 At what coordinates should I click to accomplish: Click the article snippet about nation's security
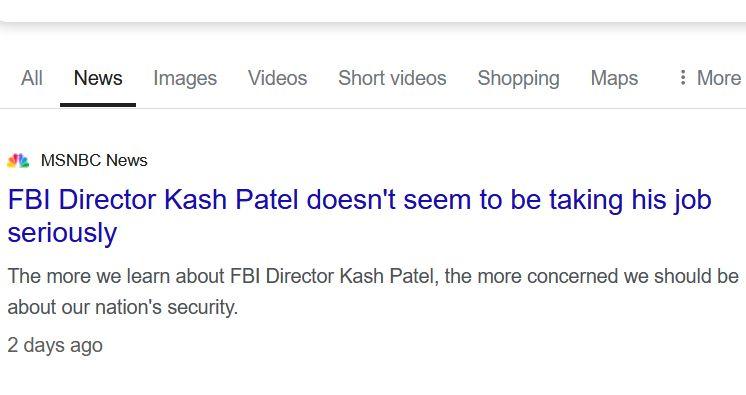pyautogui.click(x=373, y=291)
